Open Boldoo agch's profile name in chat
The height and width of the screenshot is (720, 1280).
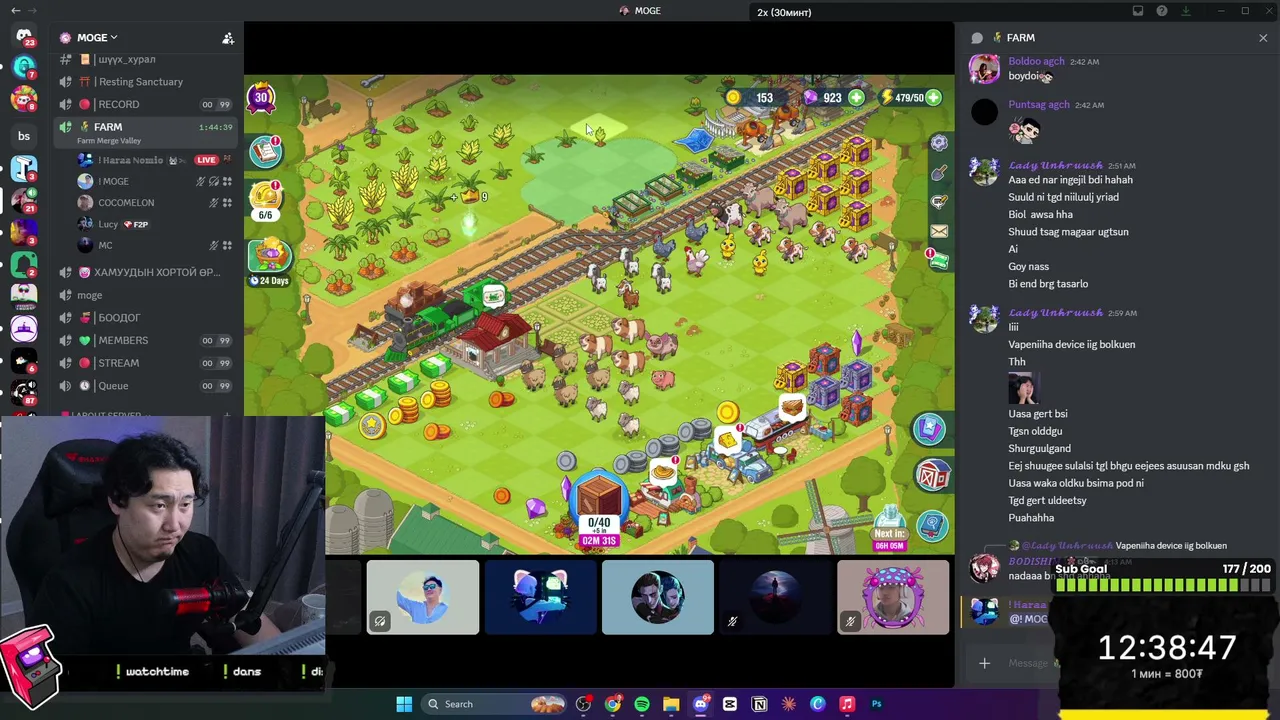tap(1036, 62)
